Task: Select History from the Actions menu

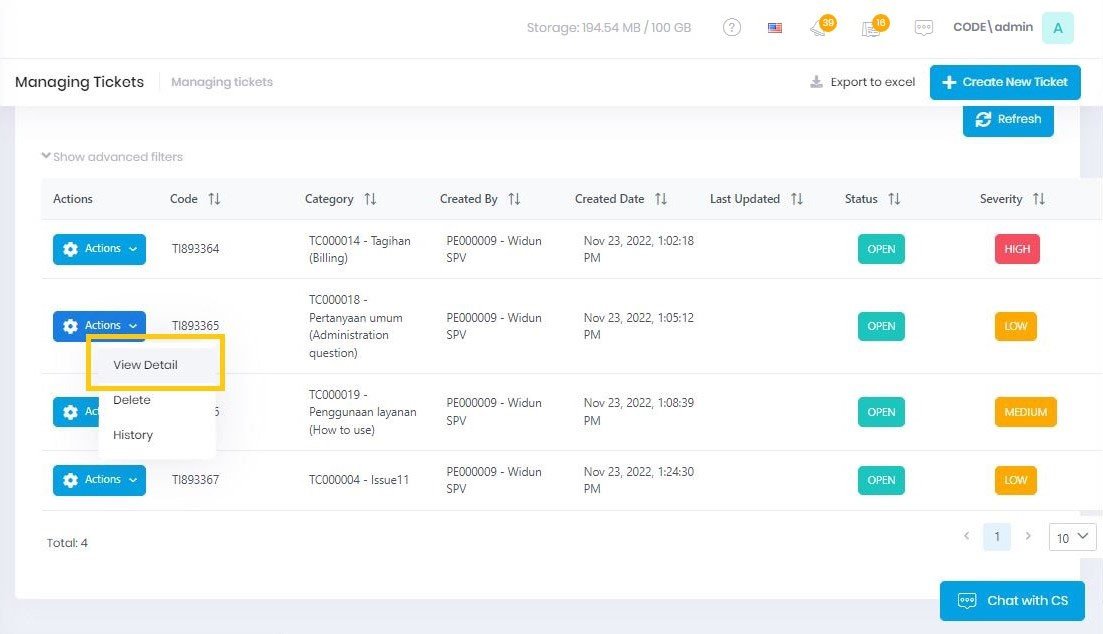Action: (133, 435)
